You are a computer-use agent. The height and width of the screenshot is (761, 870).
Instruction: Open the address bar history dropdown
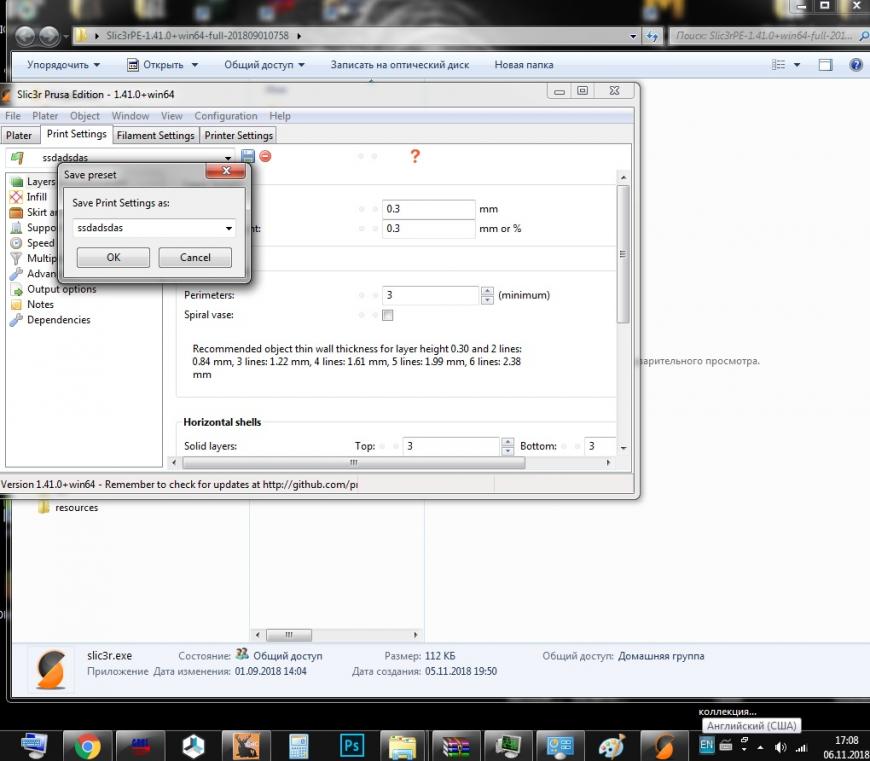(633, 36)
